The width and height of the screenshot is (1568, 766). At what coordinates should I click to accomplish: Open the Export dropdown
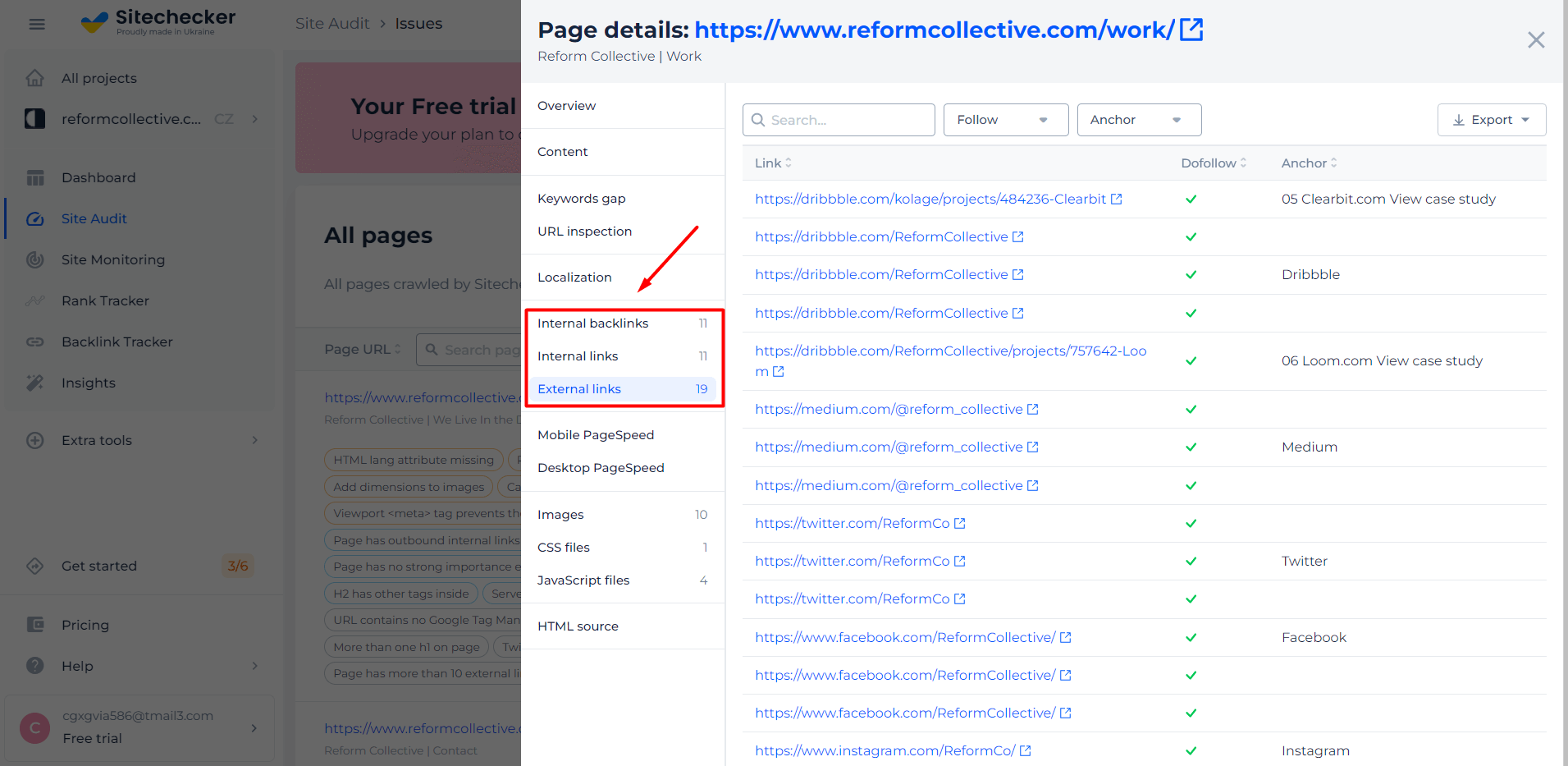pyautogui.click(x=1492, y=120)
